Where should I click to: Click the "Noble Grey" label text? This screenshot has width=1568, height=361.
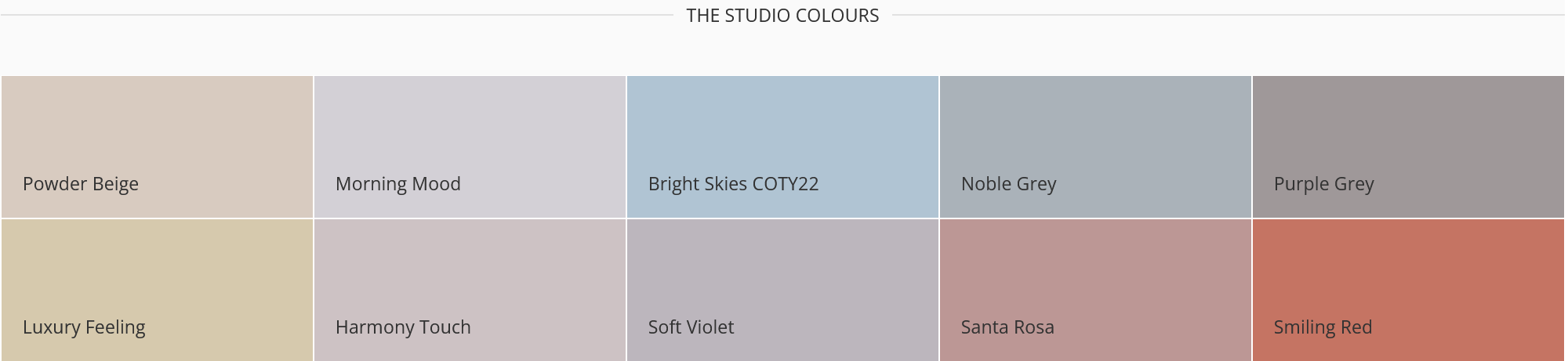[x=1009, y=185]
